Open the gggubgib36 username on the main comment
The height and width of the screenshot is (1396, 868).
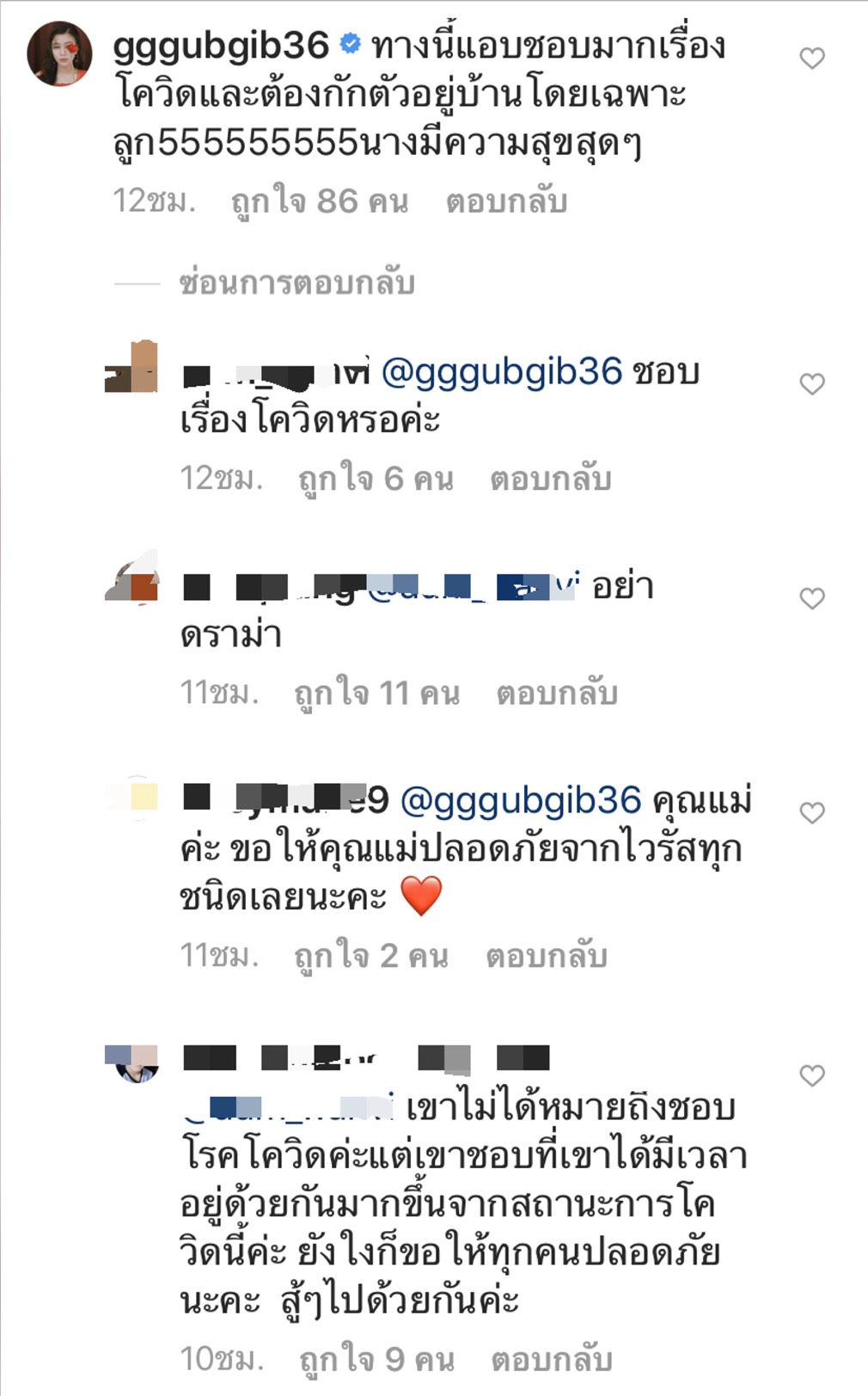[221, 45]
